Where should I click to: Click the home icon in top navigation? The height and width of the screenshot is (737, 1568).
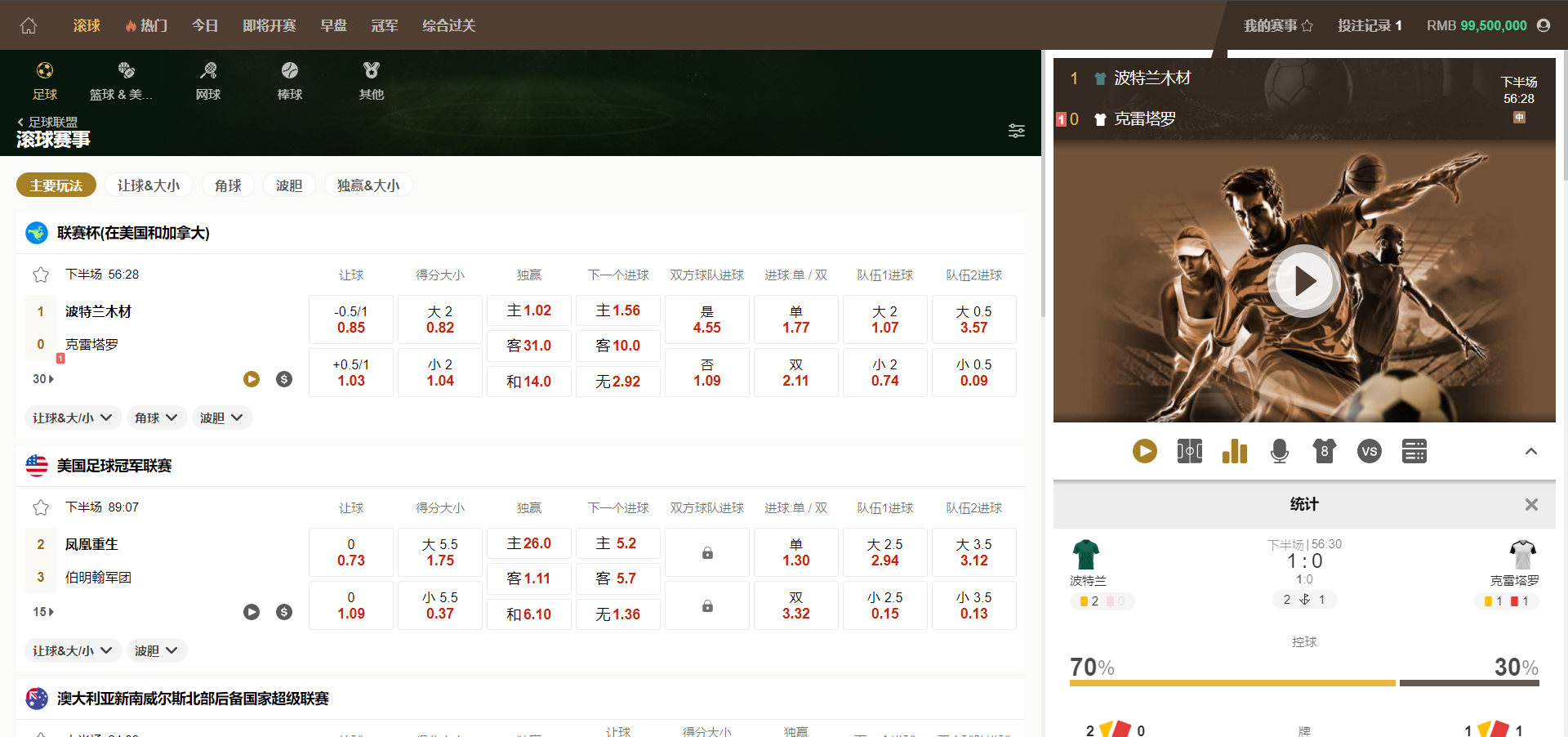coord(29,25)
